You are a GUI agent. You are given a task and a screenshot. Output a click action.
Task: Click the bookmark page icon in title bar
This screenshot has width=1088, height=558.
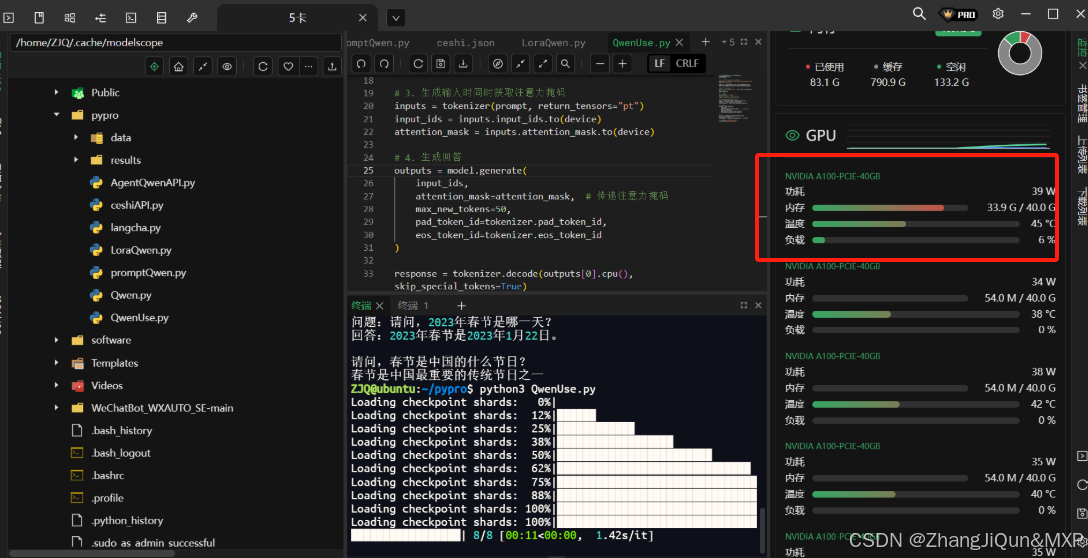[x=40, y=17]
